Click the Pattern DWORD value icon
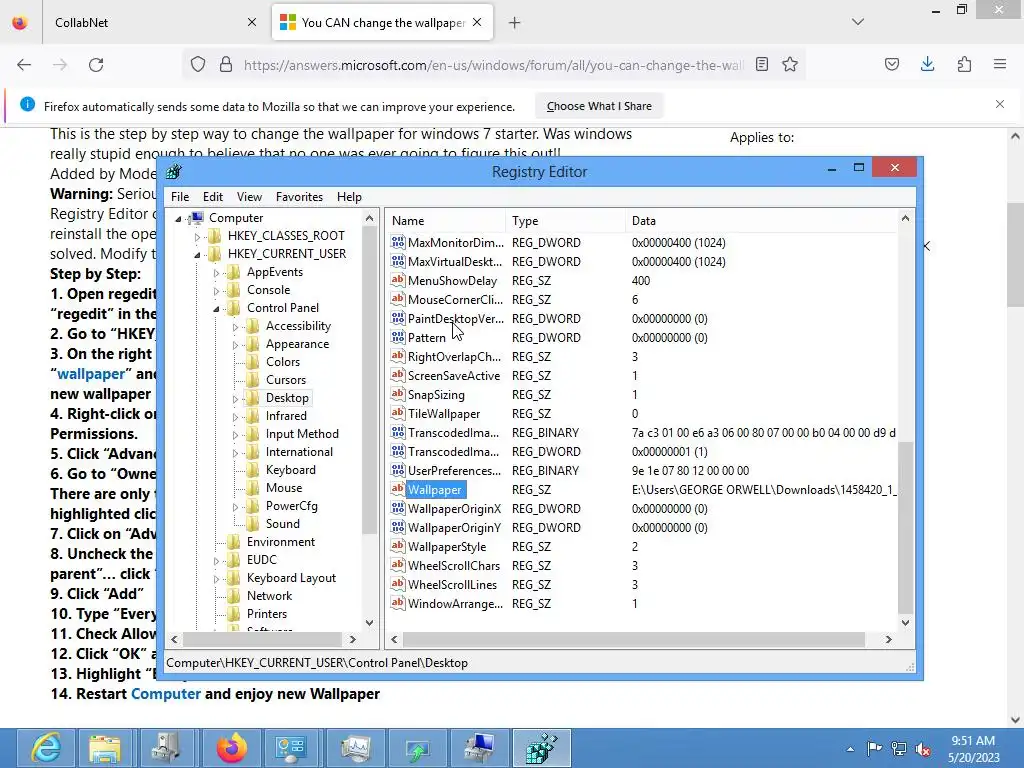1024x768 pixels. (398, 337)
